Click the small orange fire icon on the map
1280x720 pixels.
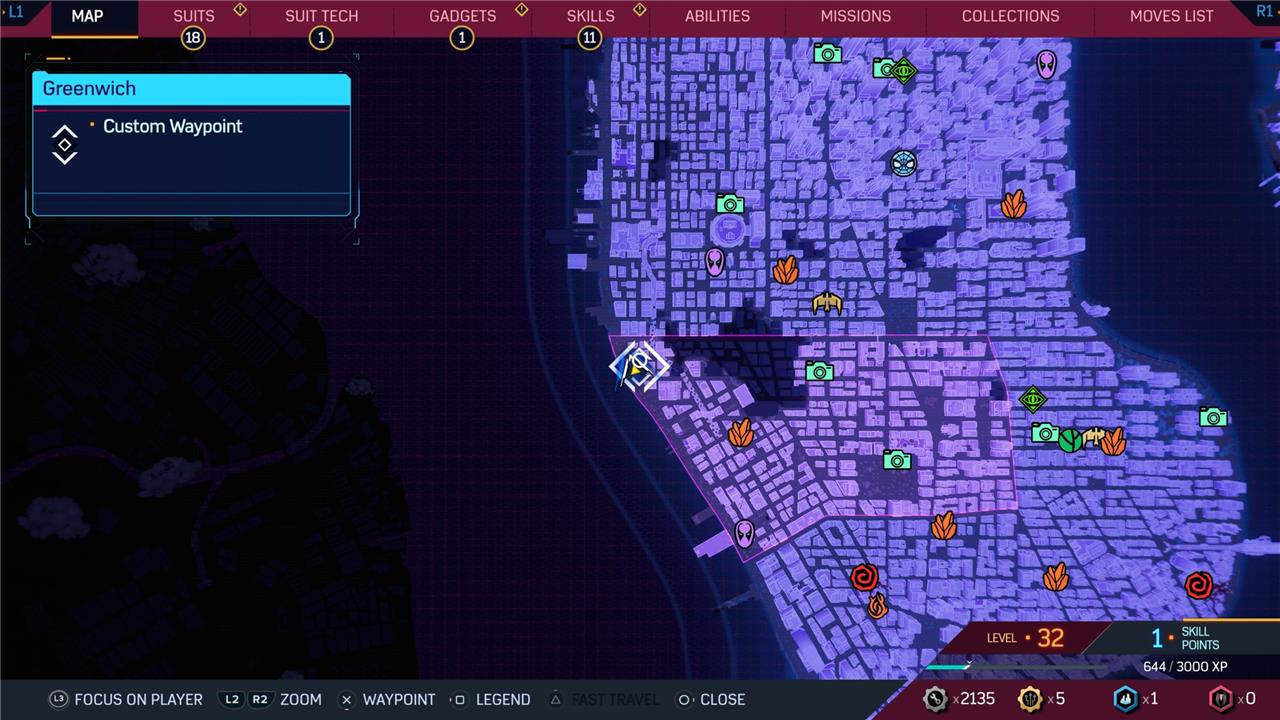(x=877, y=606)
